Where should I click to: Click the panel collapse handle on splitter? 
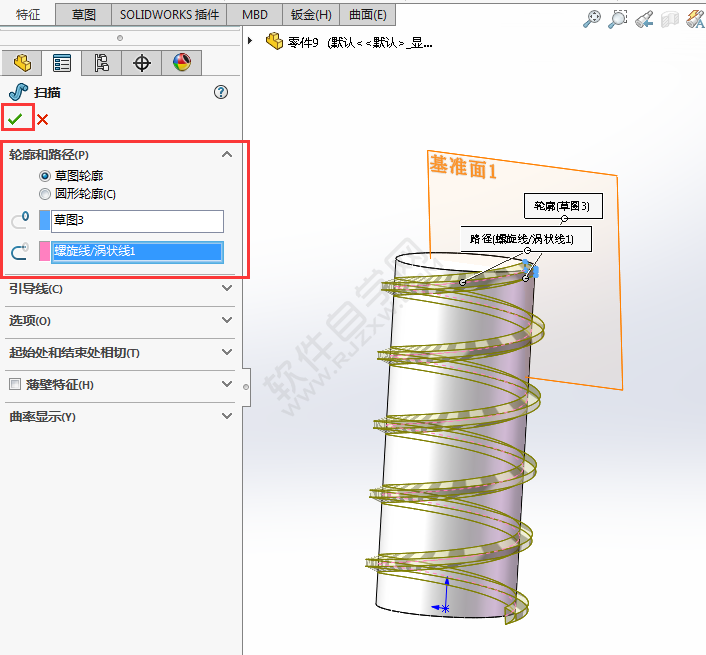[x=246, y=387]
